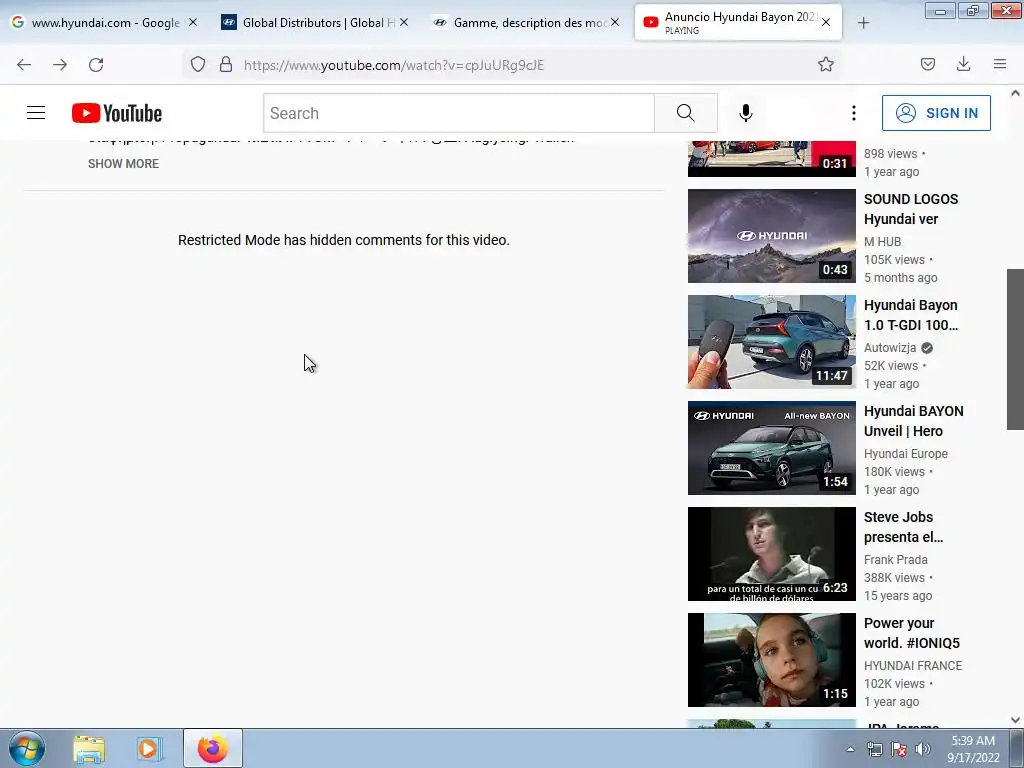Open the YouTube hamburger guide menu
The height and width of the screenshot is (768, 1024).
point(36,113)
